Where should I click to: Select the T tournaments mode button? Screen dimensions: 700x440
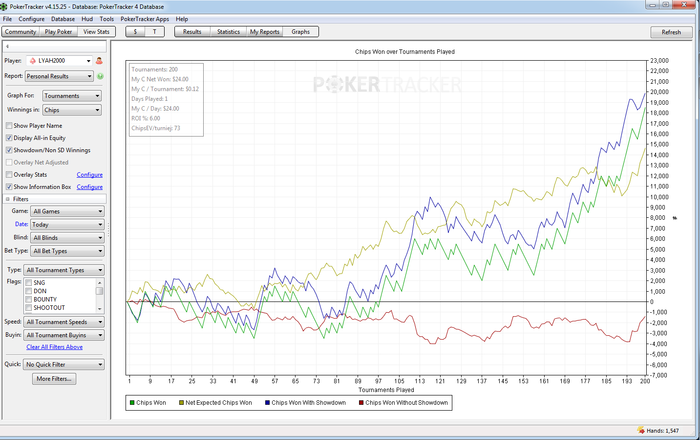pos(155,32)
